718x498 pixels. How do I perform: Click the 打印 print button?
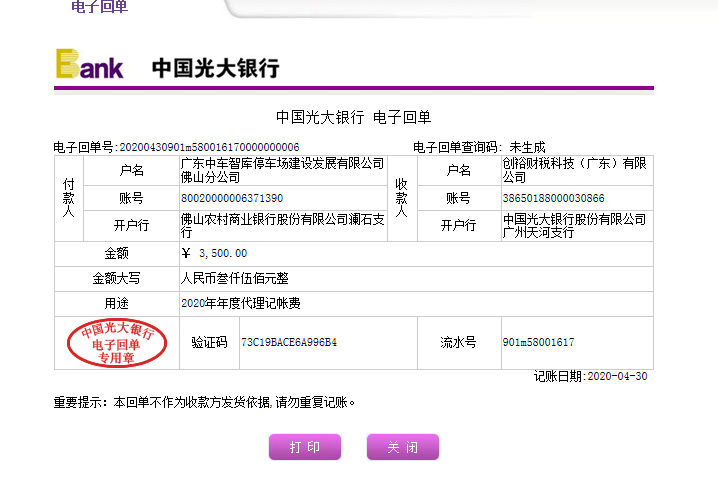(x=305, y=447)
